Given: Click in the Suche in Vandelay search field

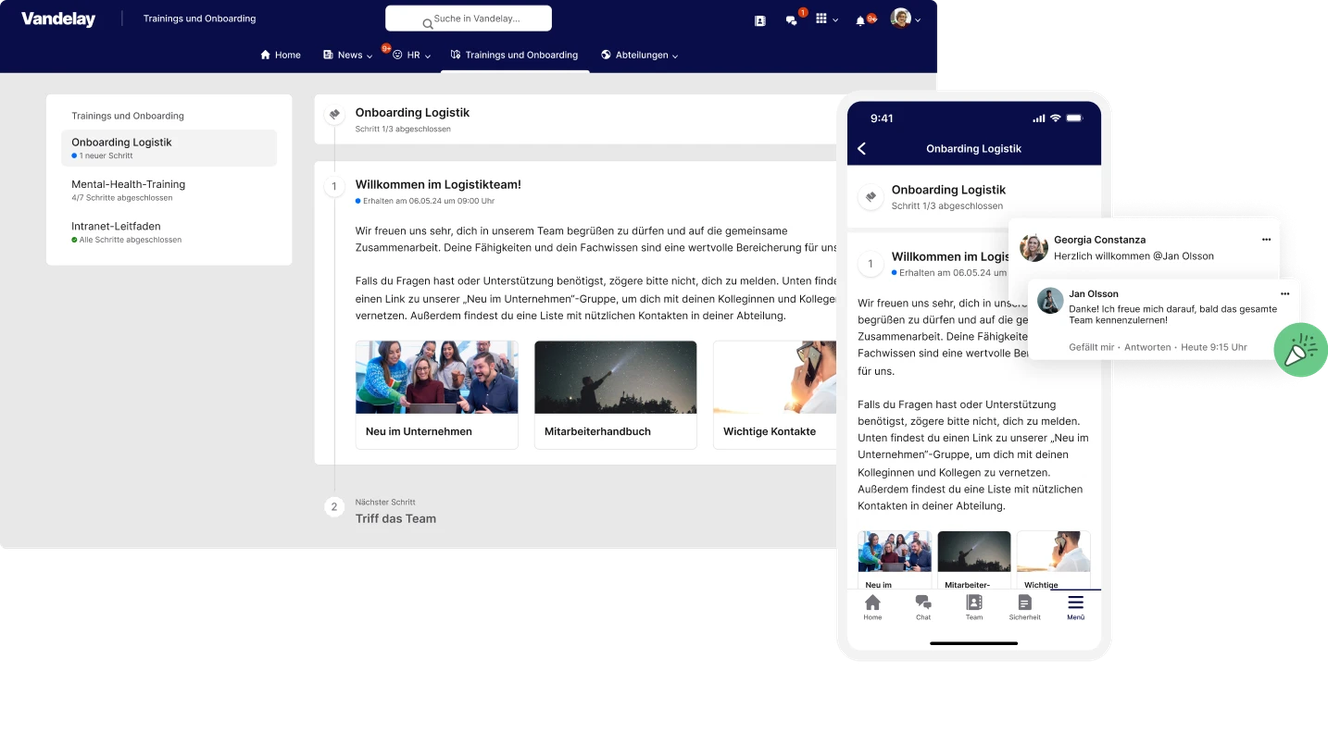Looking at the screenshot, I should pos(468,18).
